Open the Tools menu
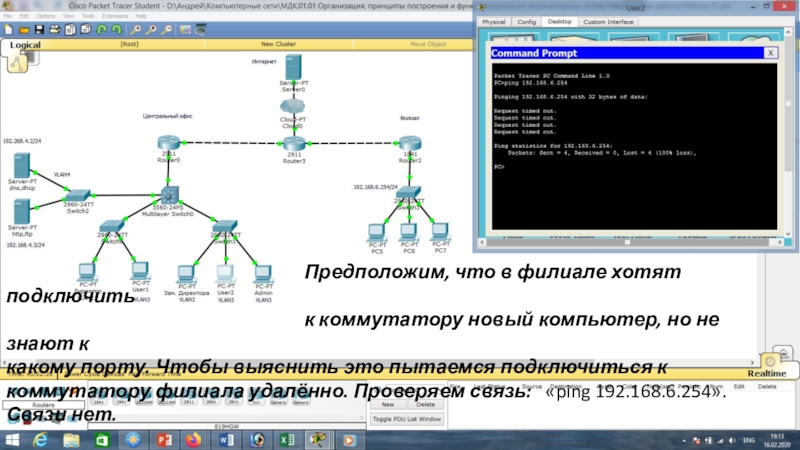Image resolution: width=800 pixels, height=450 pixels. coord(88,16)
